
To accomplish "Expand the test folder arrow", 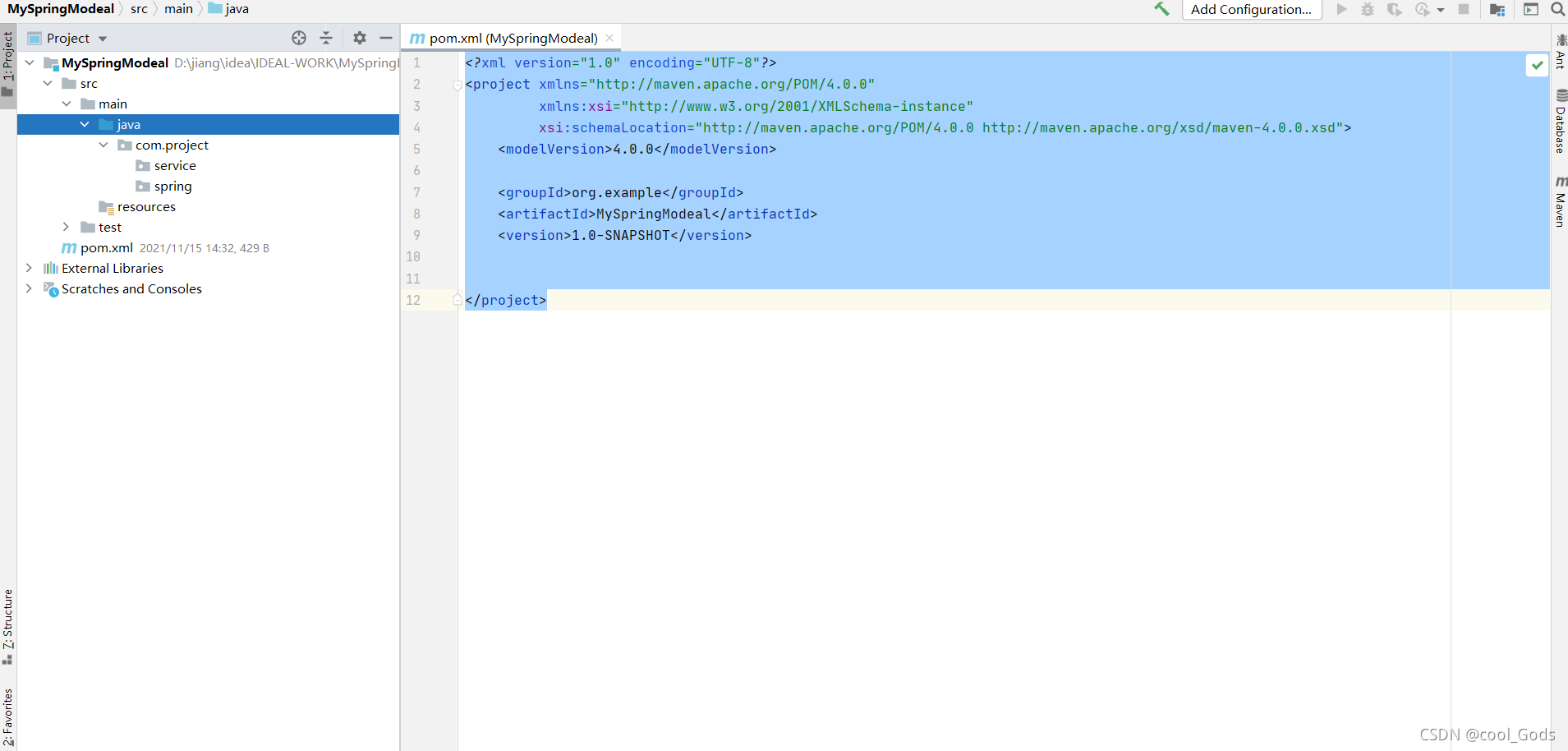I will tap(67, 227).
